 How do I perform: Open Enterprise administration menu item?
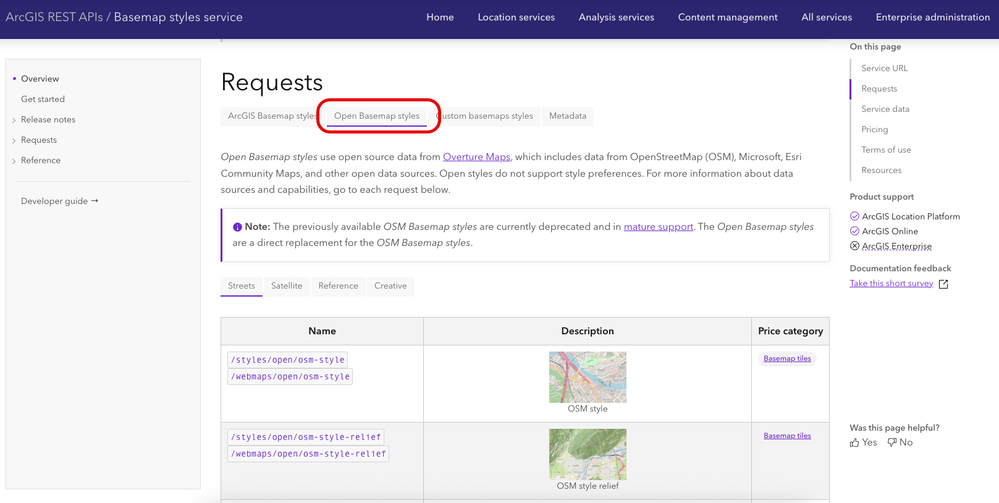click(x=933, y=17)
